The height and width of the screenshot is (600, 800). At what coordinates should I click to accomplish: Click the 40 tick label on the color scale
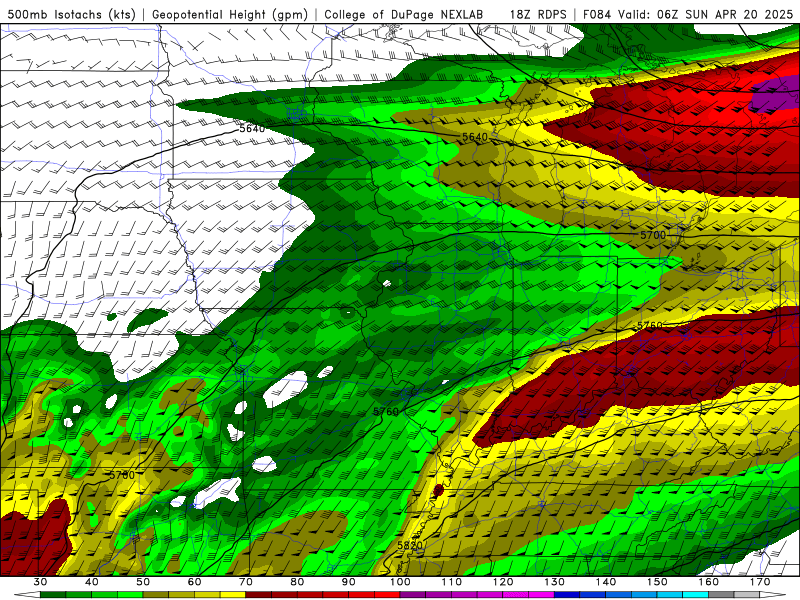pos(92,582)
